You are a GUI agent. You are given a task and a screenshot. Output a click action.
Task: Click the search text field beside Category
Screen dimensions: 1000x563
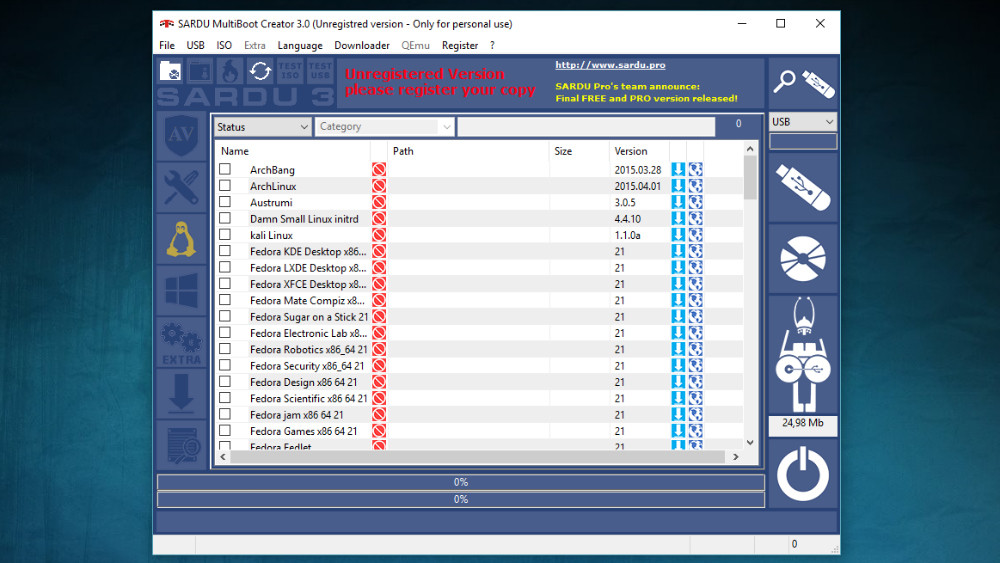point(586,127)
